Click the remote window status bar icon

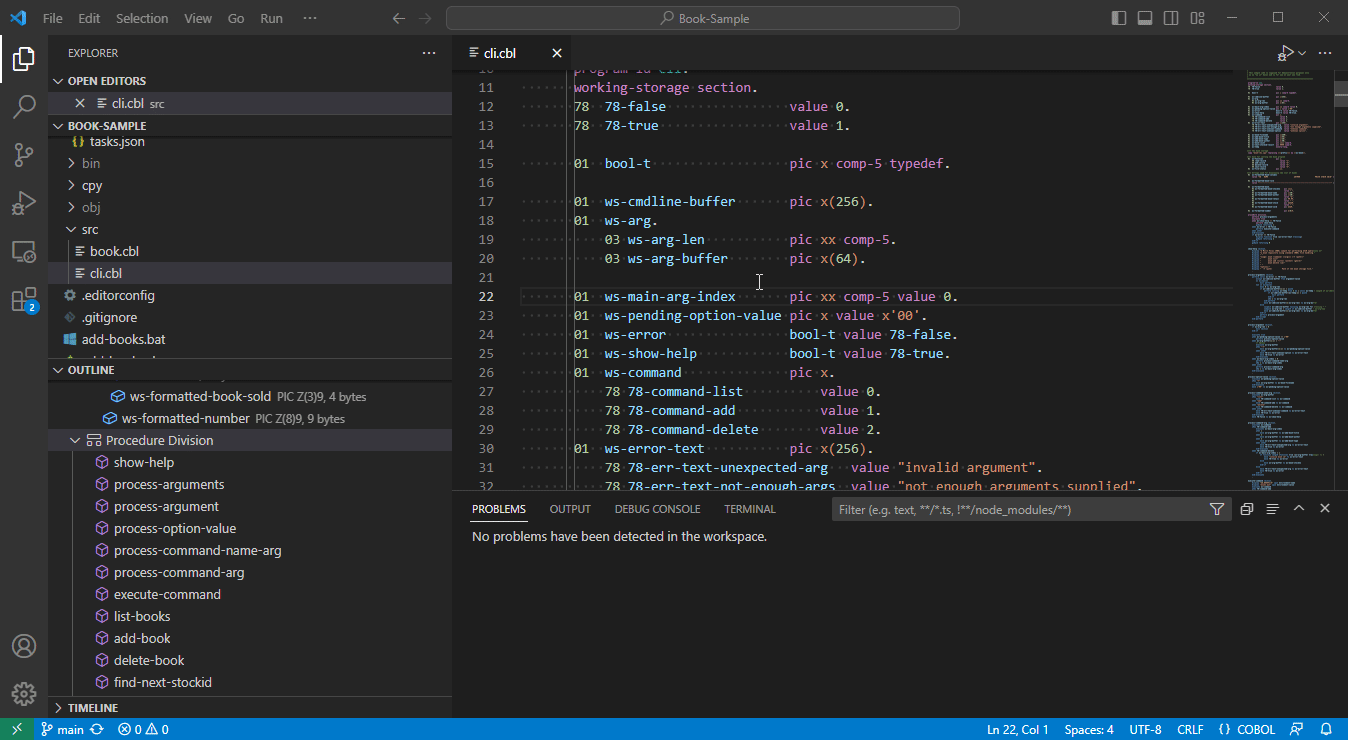pos(17,729)
